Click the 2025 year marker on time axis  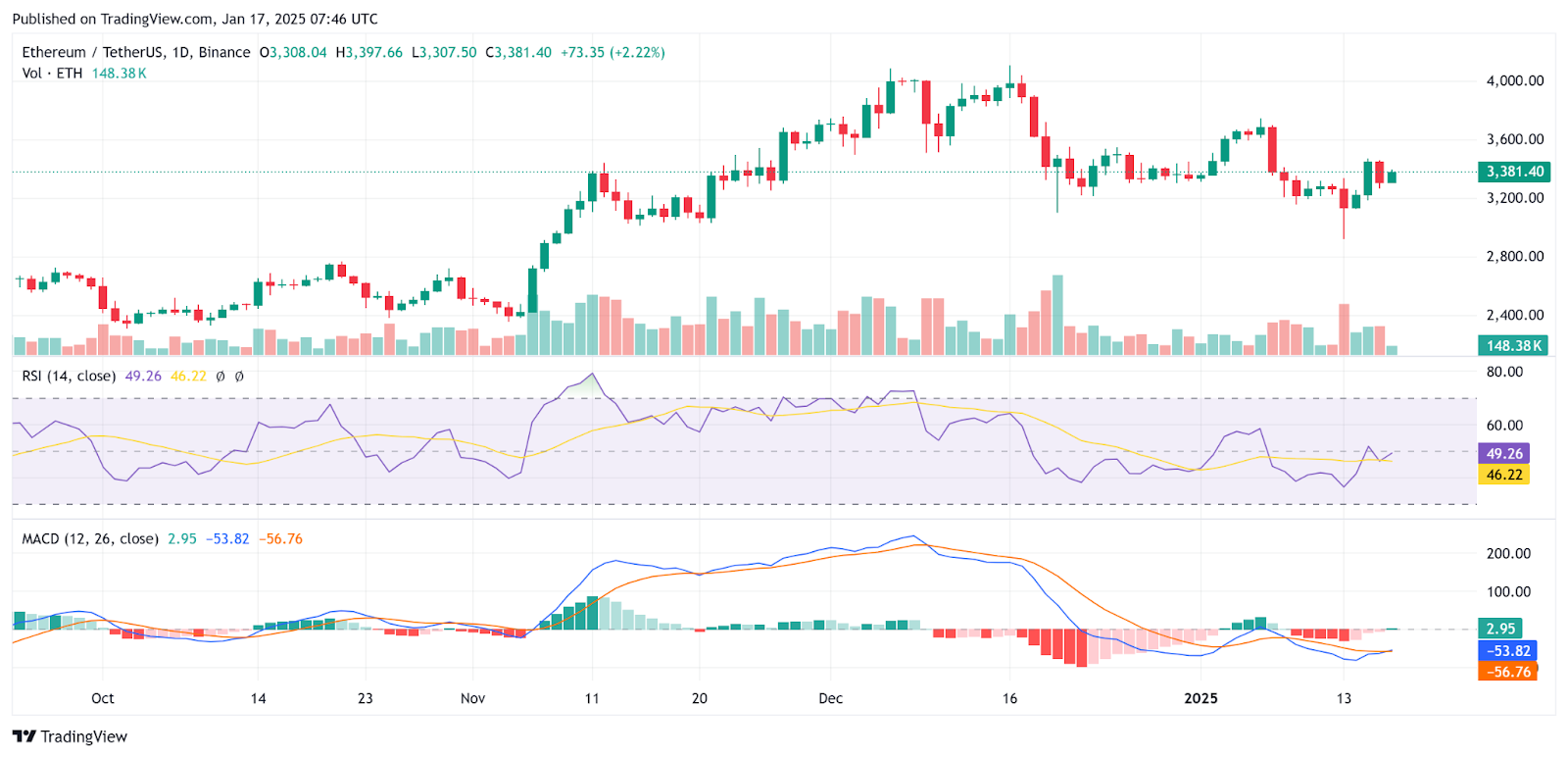tap(1200, 698)
